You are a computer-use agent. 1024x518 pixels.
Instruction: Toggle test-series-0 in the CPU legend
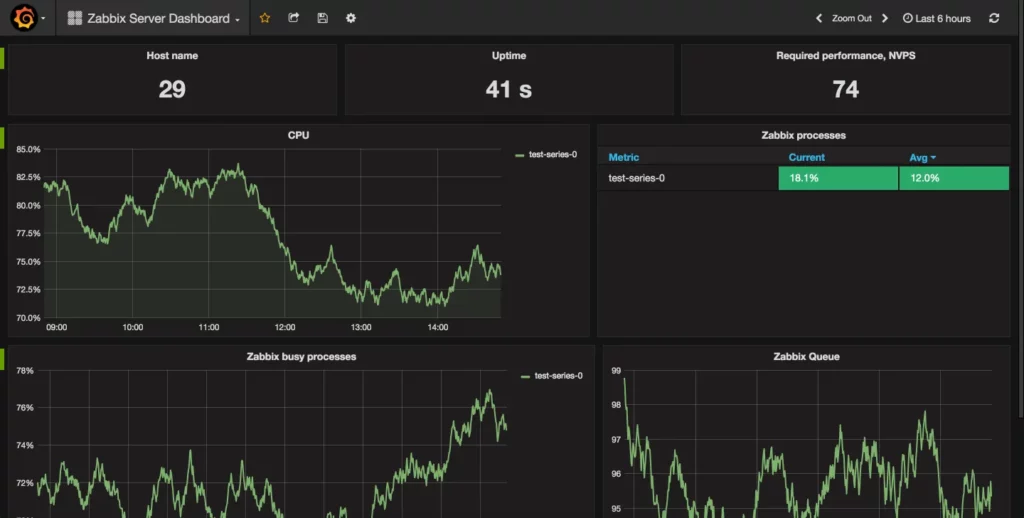pyautogui.click(x=552, y=155)
